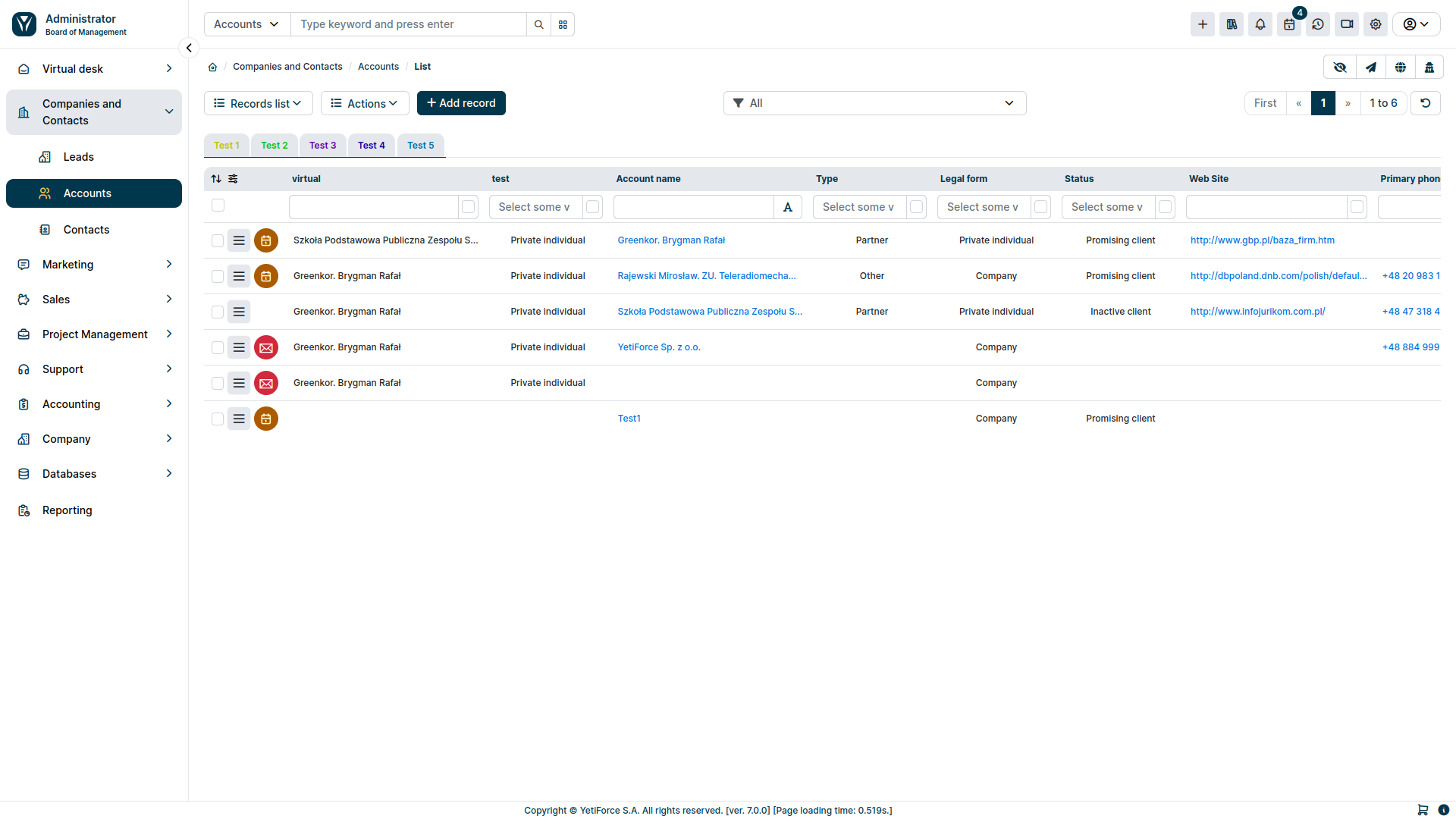Open the recent history clock icon
This screenshot has width=1456, height=819.
point(1318,24)
